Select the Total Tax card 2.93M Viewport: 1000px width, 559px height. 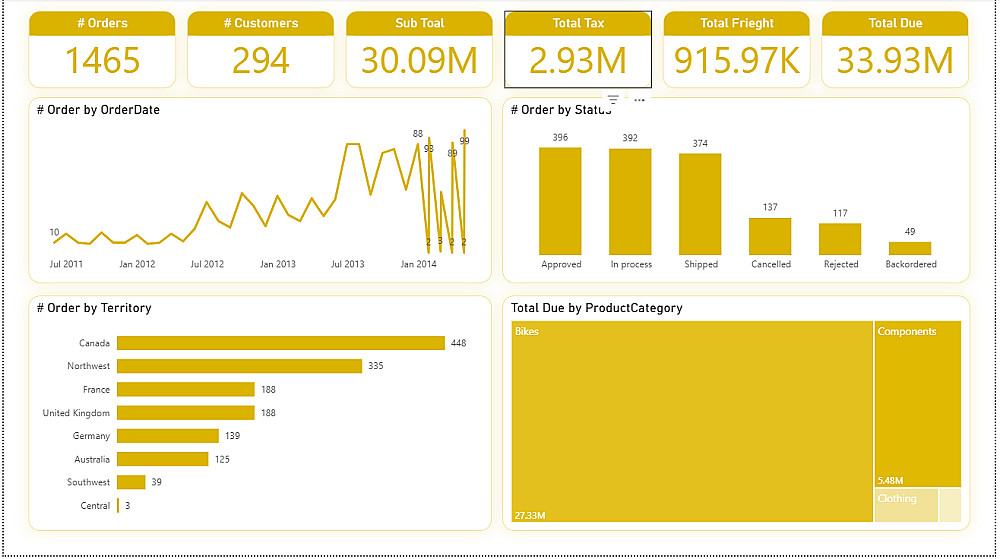pos(578,50)
